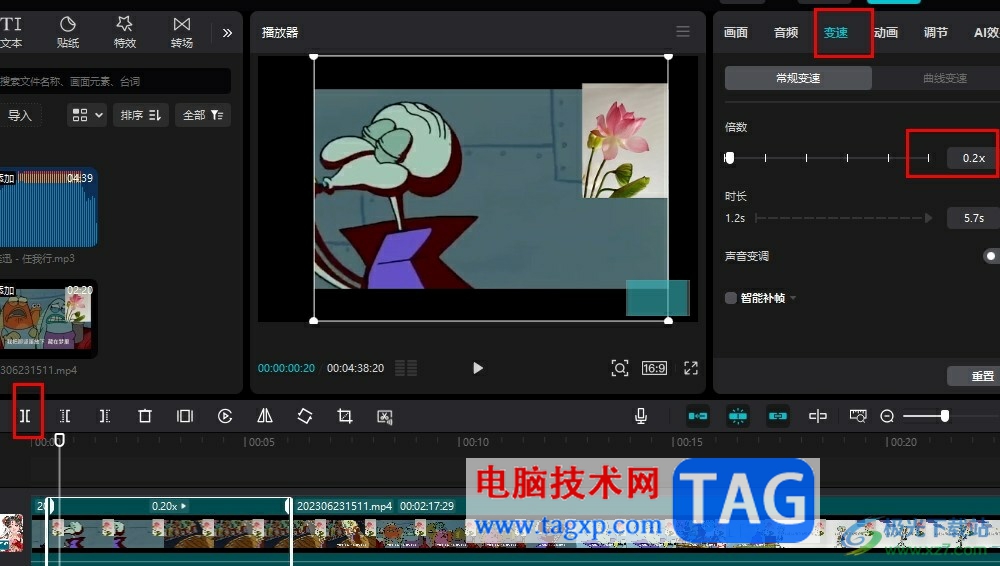Click the microphone record voiceover icon
Screen dimensions: 1000x566
click(x=641, y=416)
